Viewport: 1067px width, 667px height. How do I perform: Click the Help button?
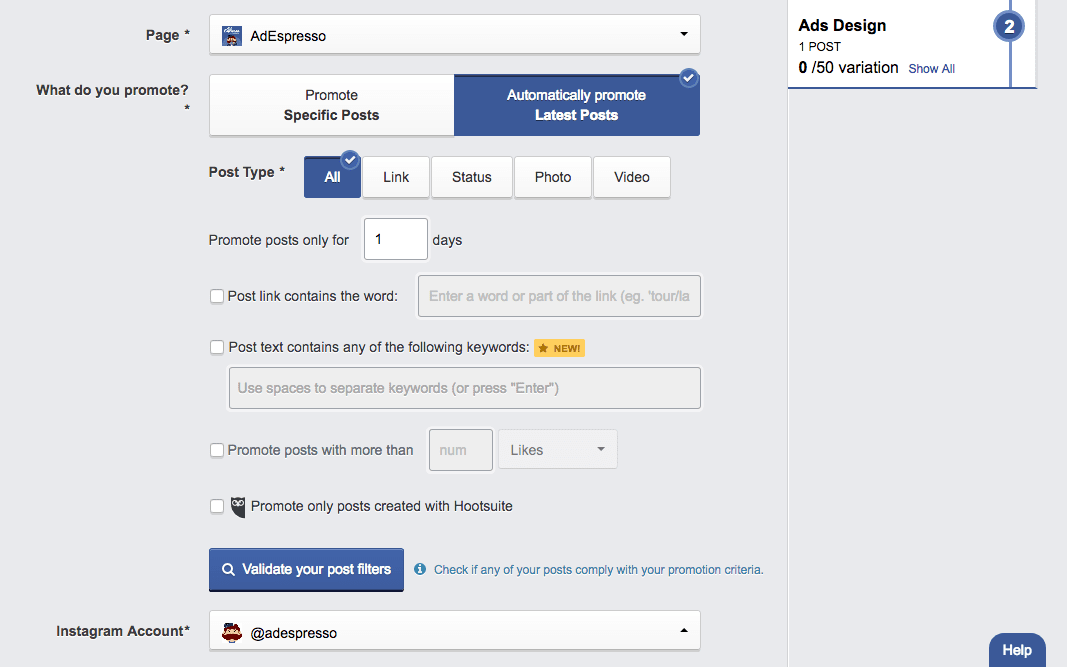point(1017,650)
